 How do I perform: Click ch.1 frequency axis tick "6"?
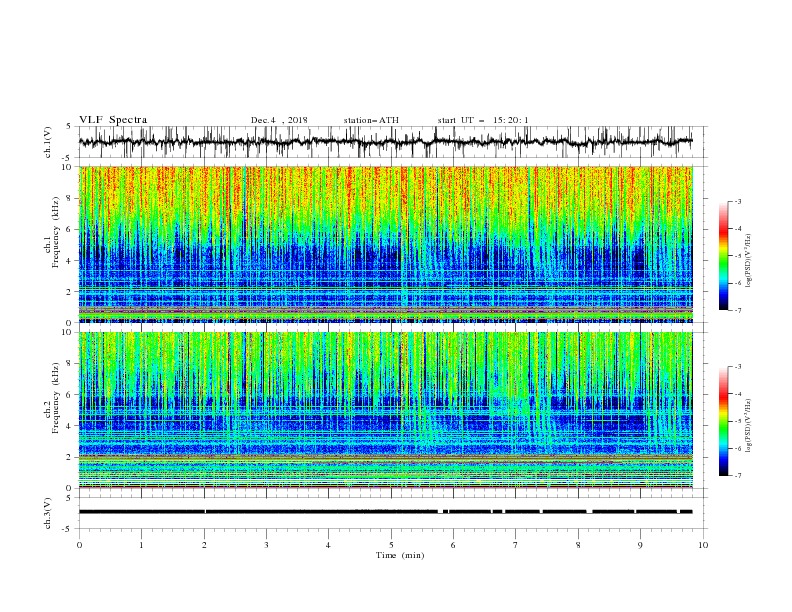click(71, 230)
